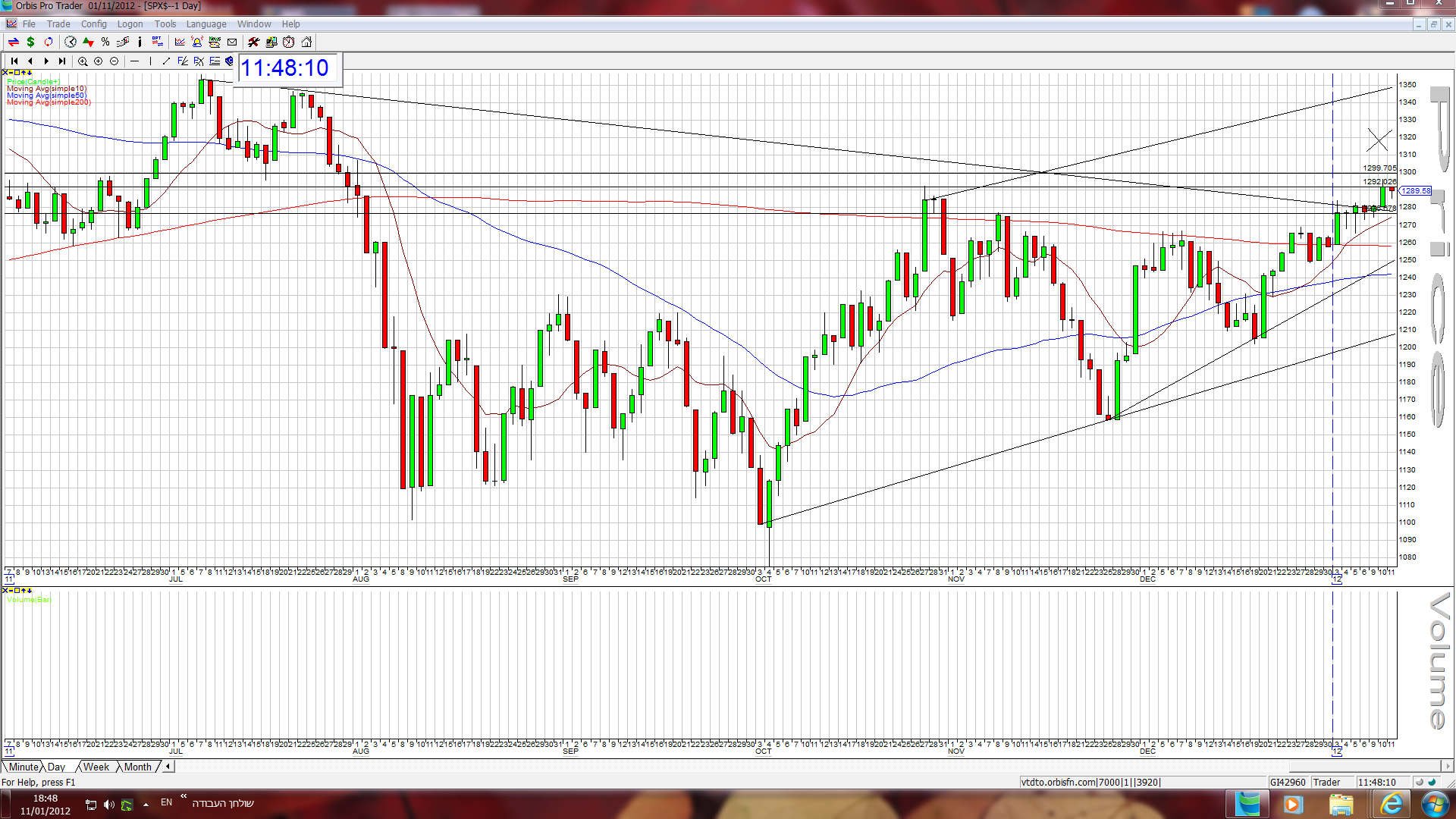Open the Config menu

[94, 24]
